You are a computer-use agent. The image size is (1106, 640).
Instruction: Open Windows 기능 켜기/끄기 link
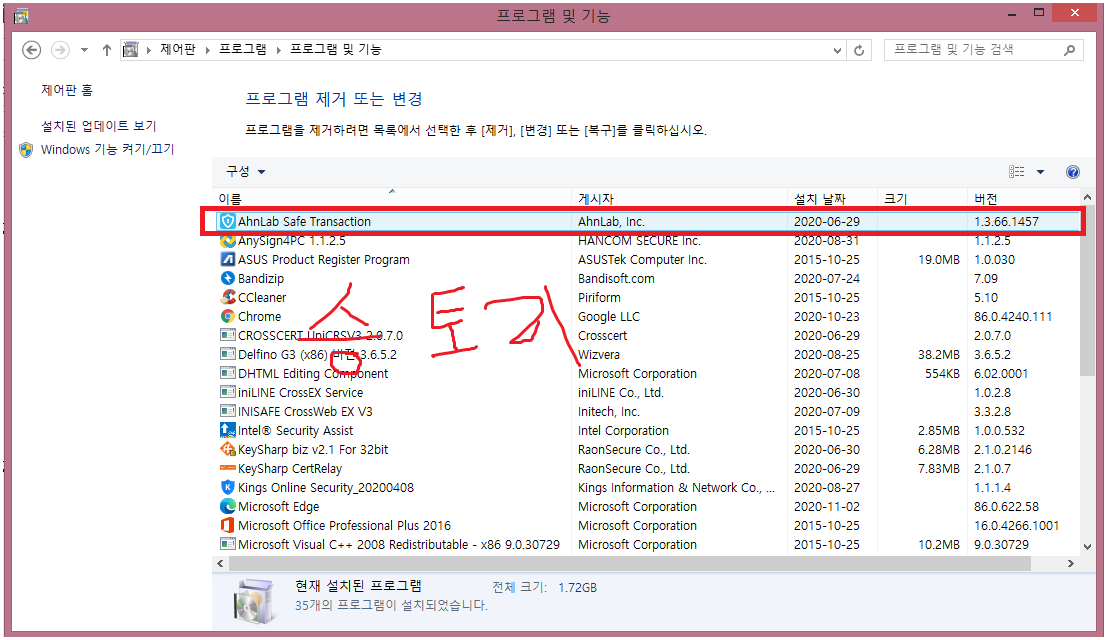(x=107, y=150)
